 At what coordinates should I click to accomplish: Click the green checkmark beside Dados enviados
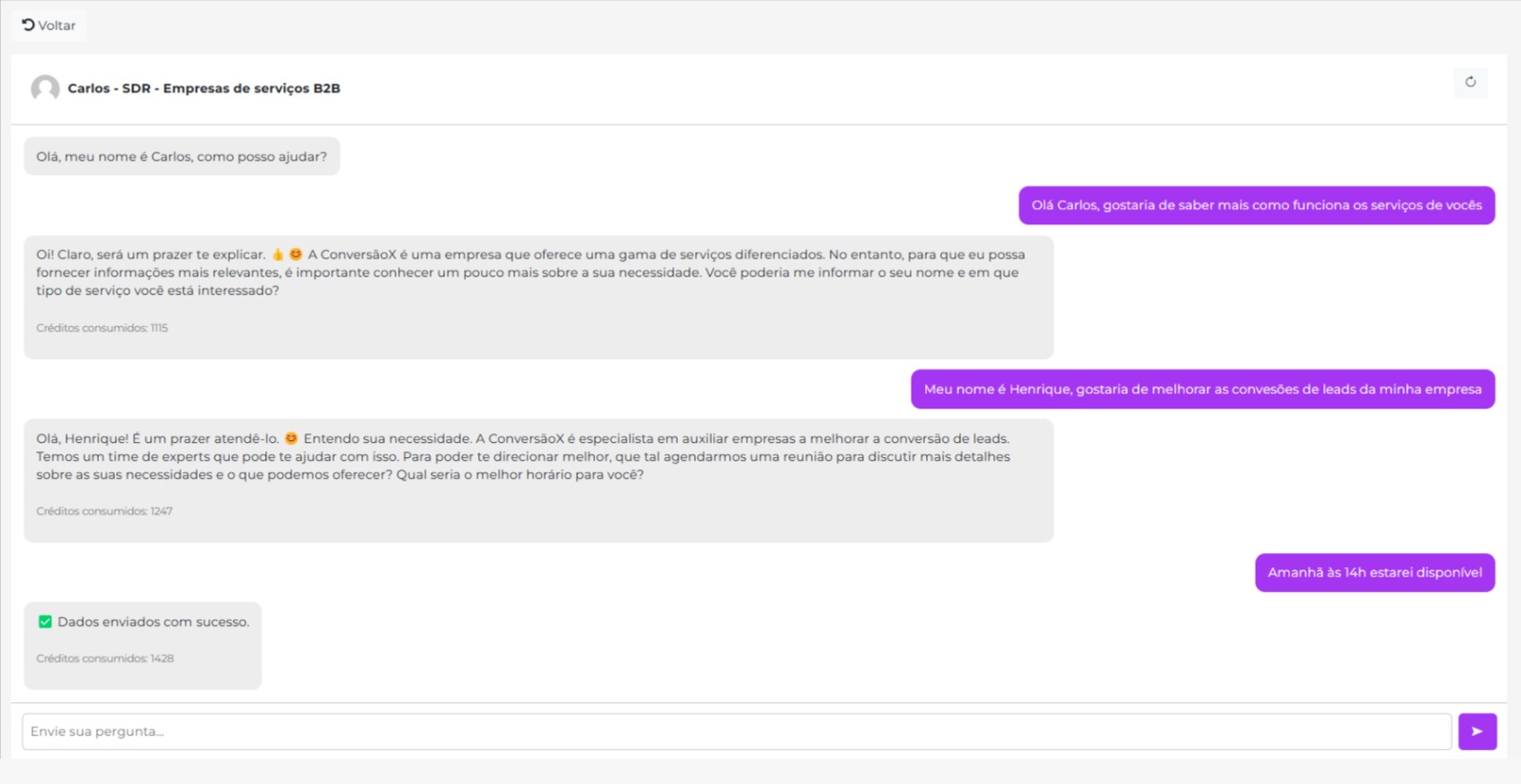(45, 621)
